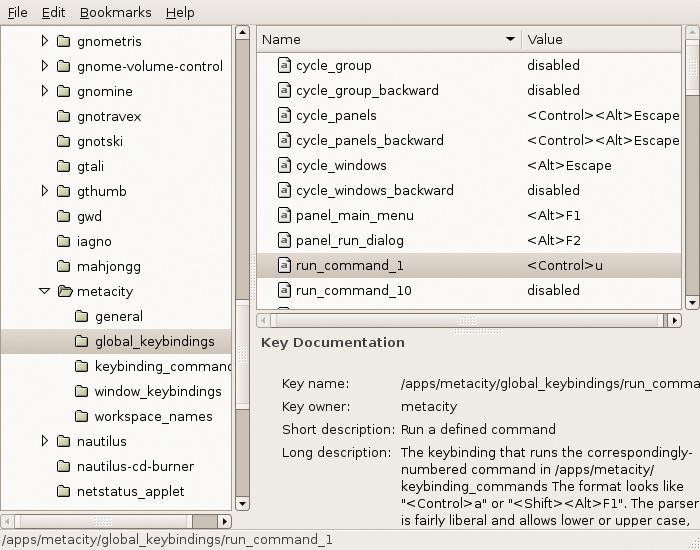Select the panel_run_dialog key name
This screenshot has width=700, height=550.
tap(350, 241)
